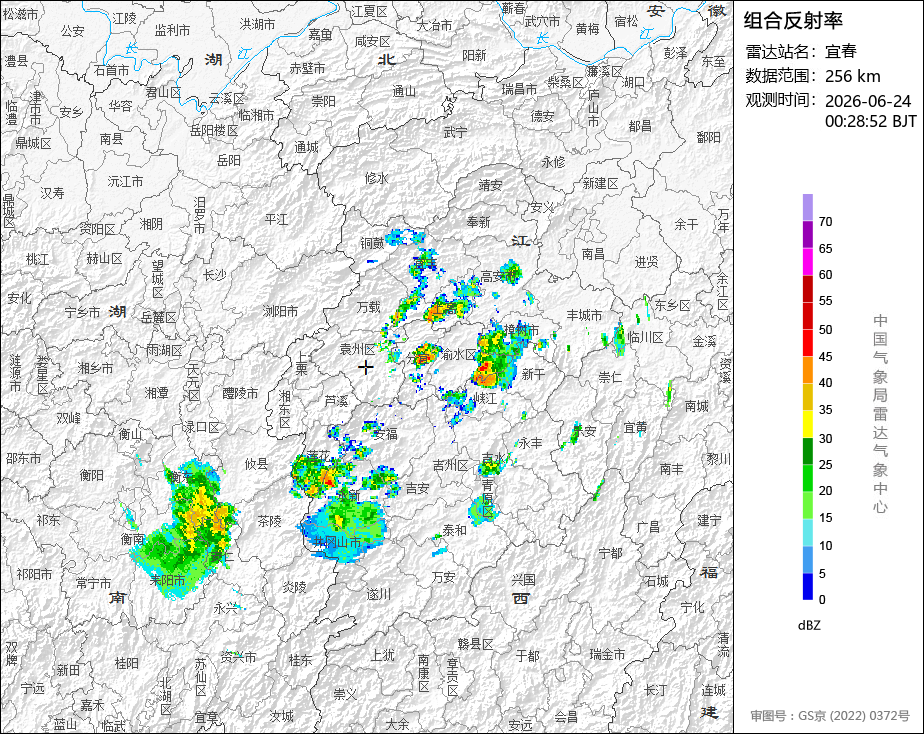The image size is (924, 734).
Task: Click the dBZ unit label below legend
Action: pos(809,625)
